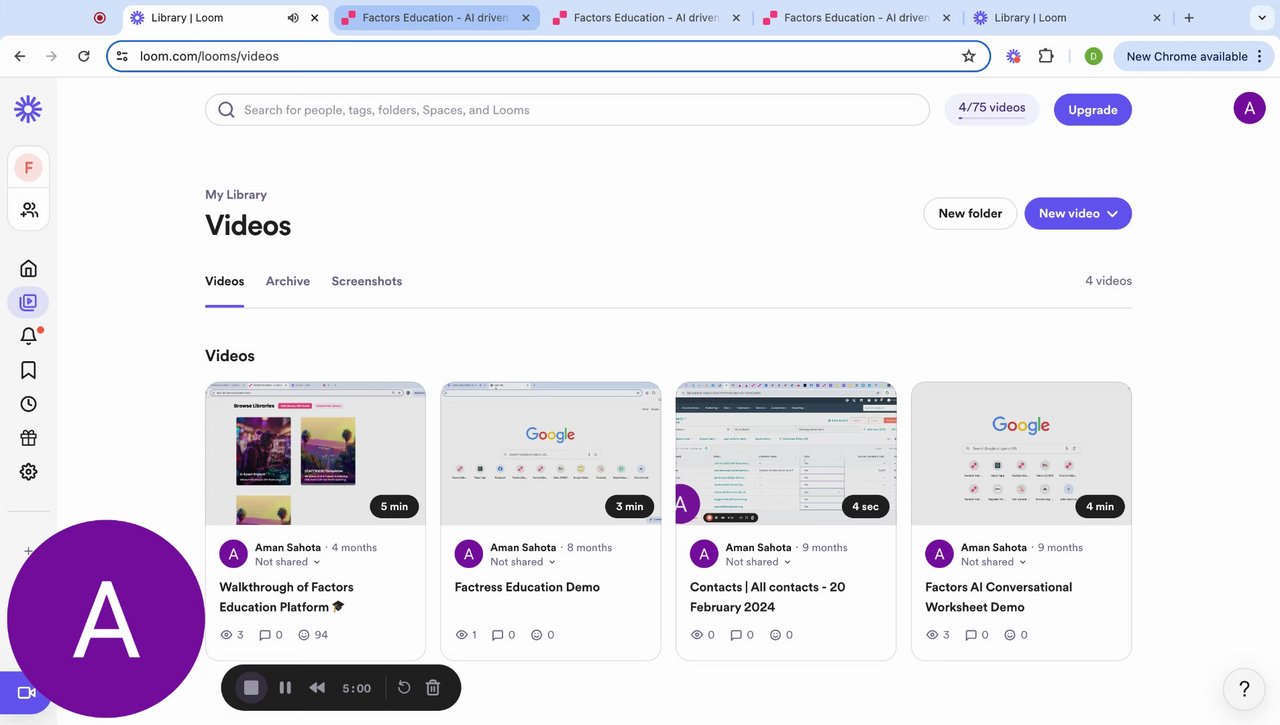Rewind the recording

[x=317, y=688]
